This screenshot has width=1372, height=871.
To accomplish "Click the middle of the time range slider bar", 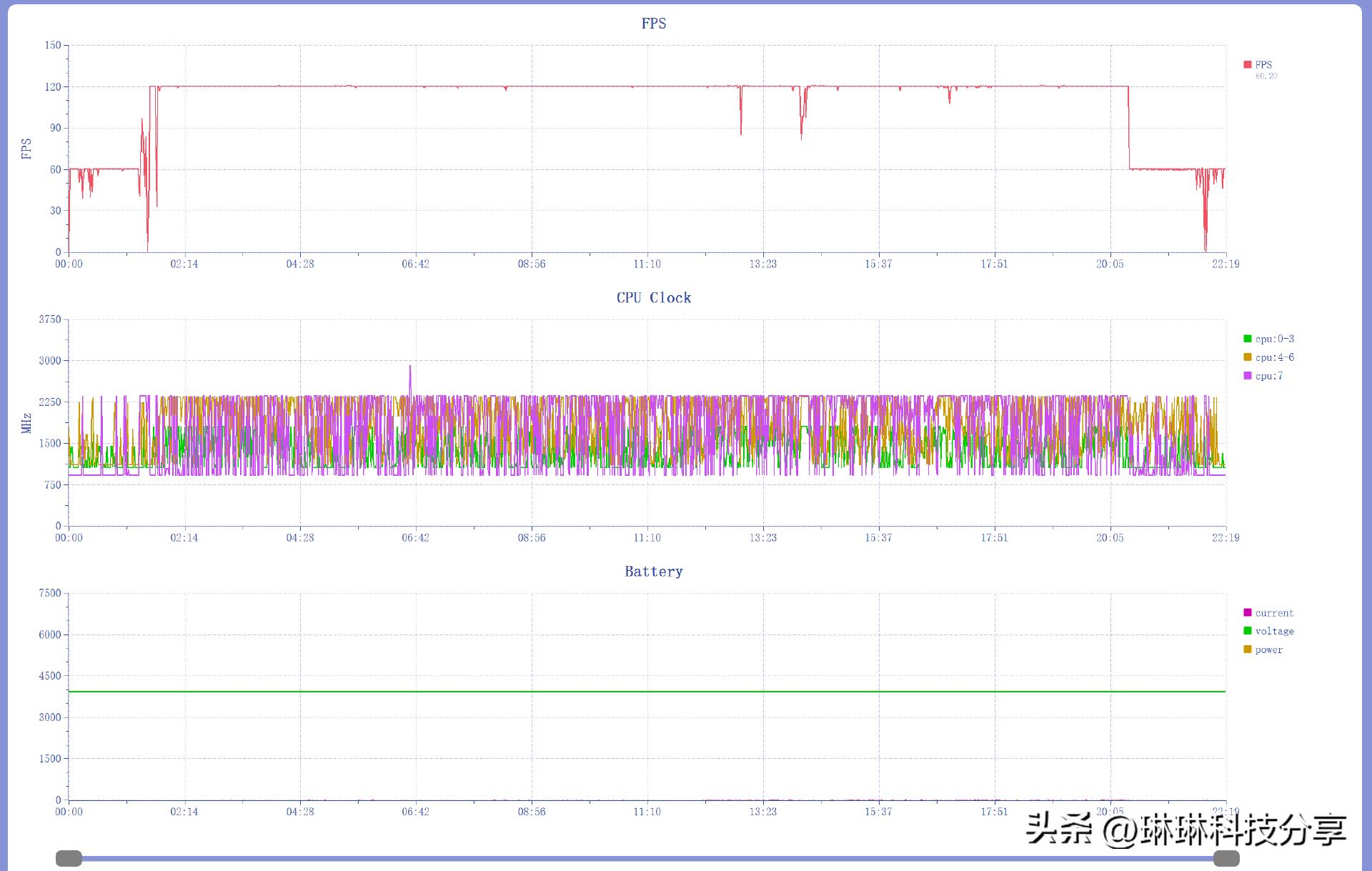I will (647, 858).
